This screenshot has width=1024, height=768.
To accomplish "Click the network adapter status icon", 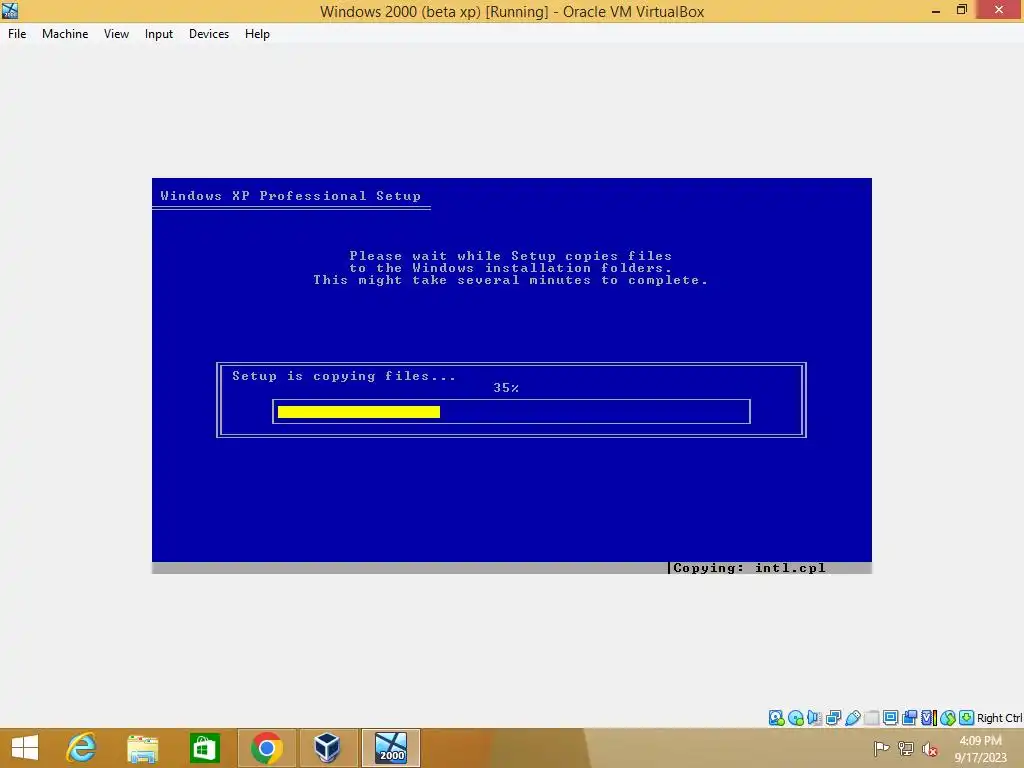I will [833, 718].
